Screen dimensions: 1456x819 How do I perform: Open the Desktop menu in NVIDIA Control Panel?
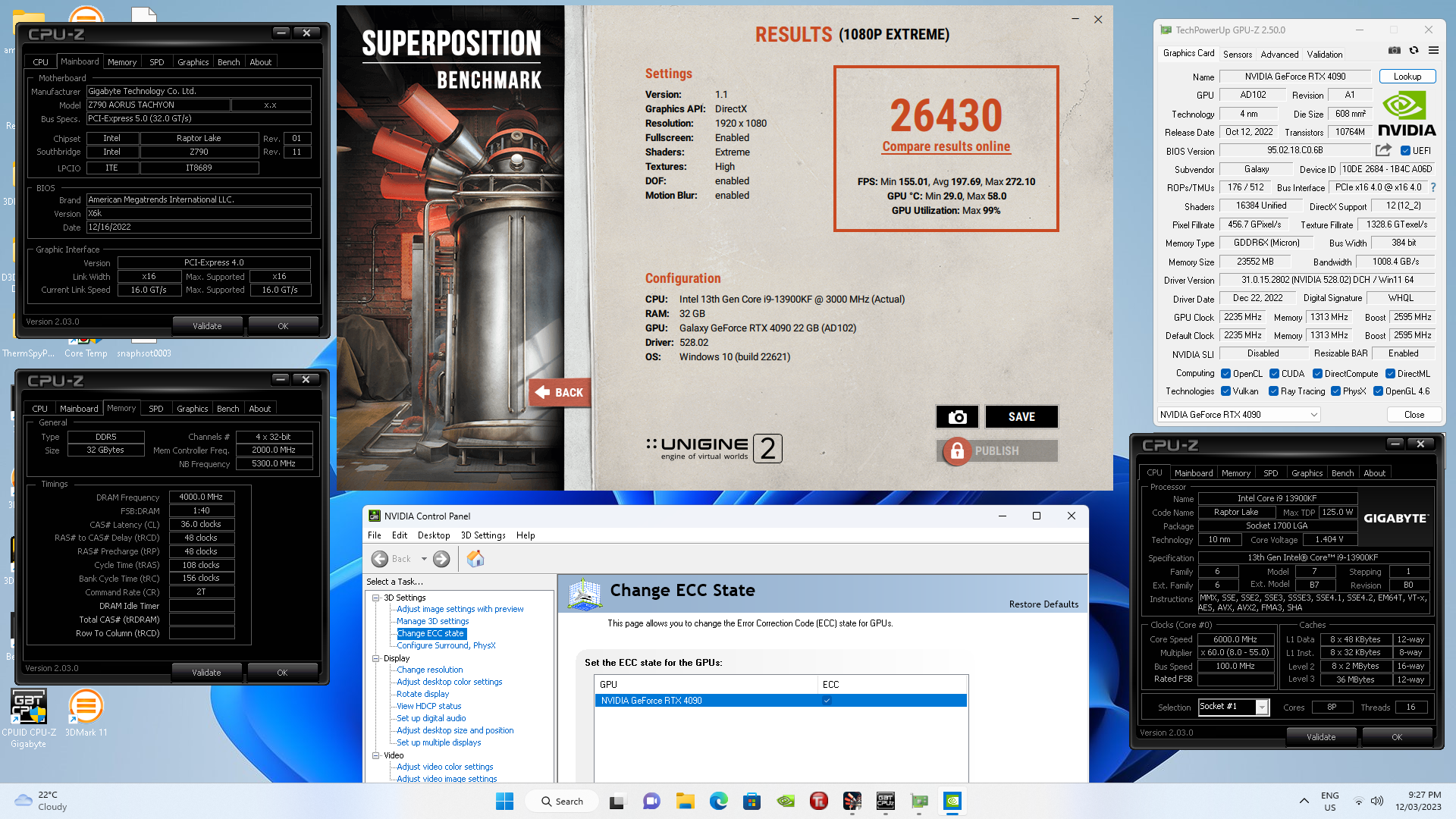(x=434, y=535)
